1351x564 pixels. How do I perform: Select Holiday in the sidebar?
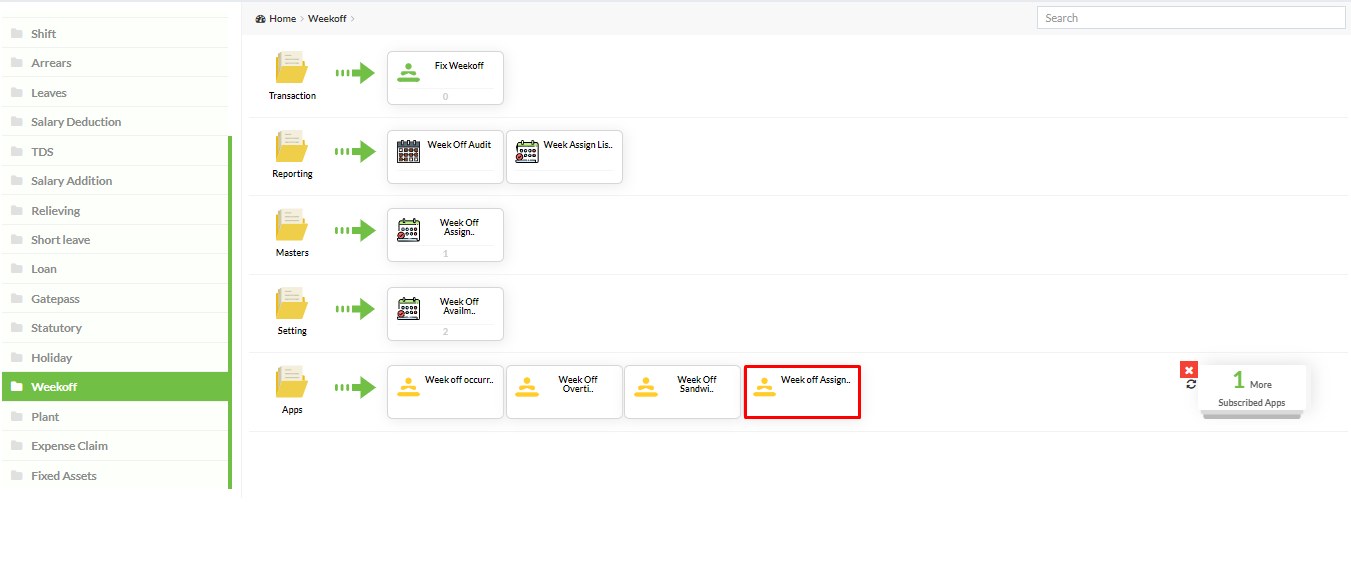coord(115,357)
